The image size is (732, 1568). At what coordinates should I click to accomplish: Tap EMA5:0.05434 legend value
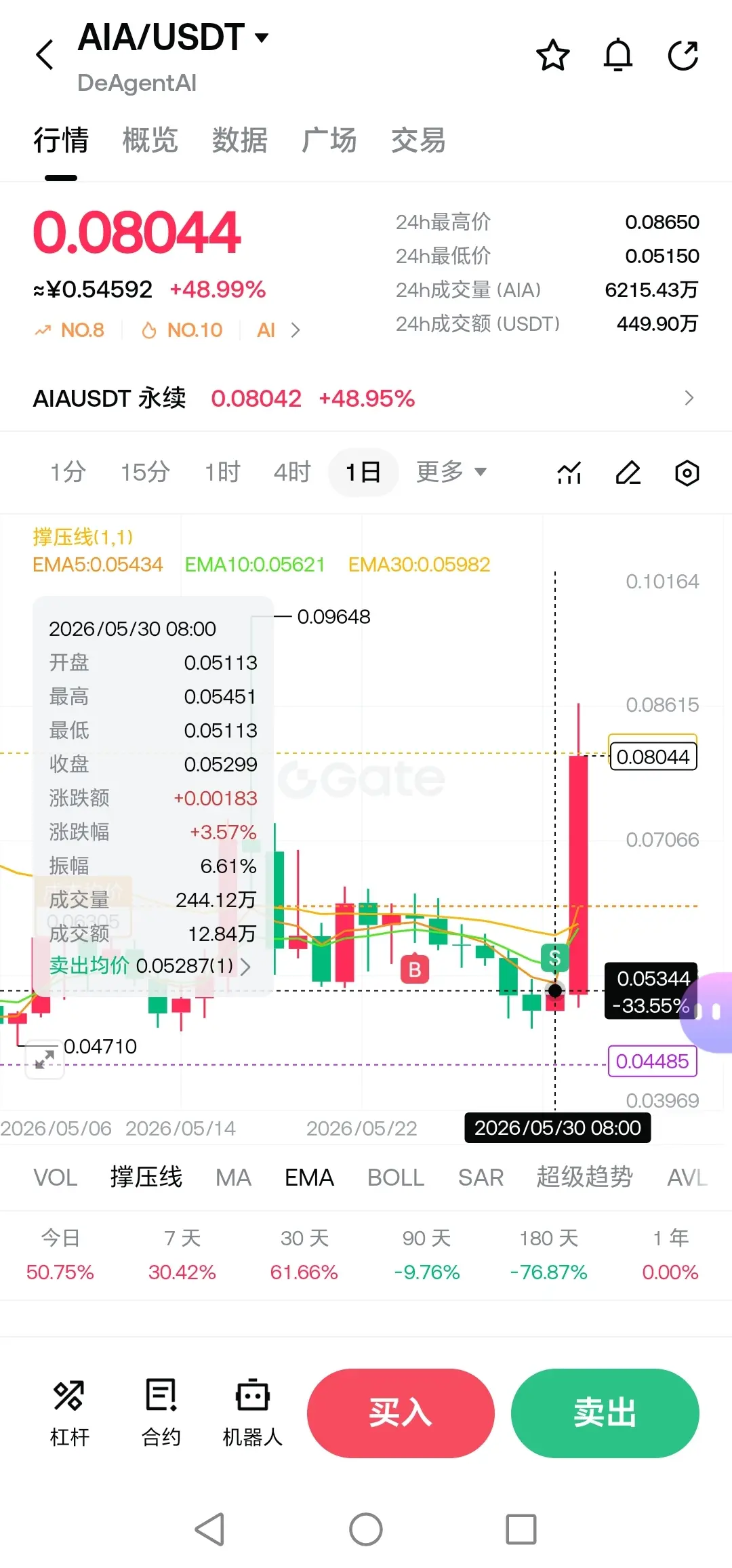(98, 565)
